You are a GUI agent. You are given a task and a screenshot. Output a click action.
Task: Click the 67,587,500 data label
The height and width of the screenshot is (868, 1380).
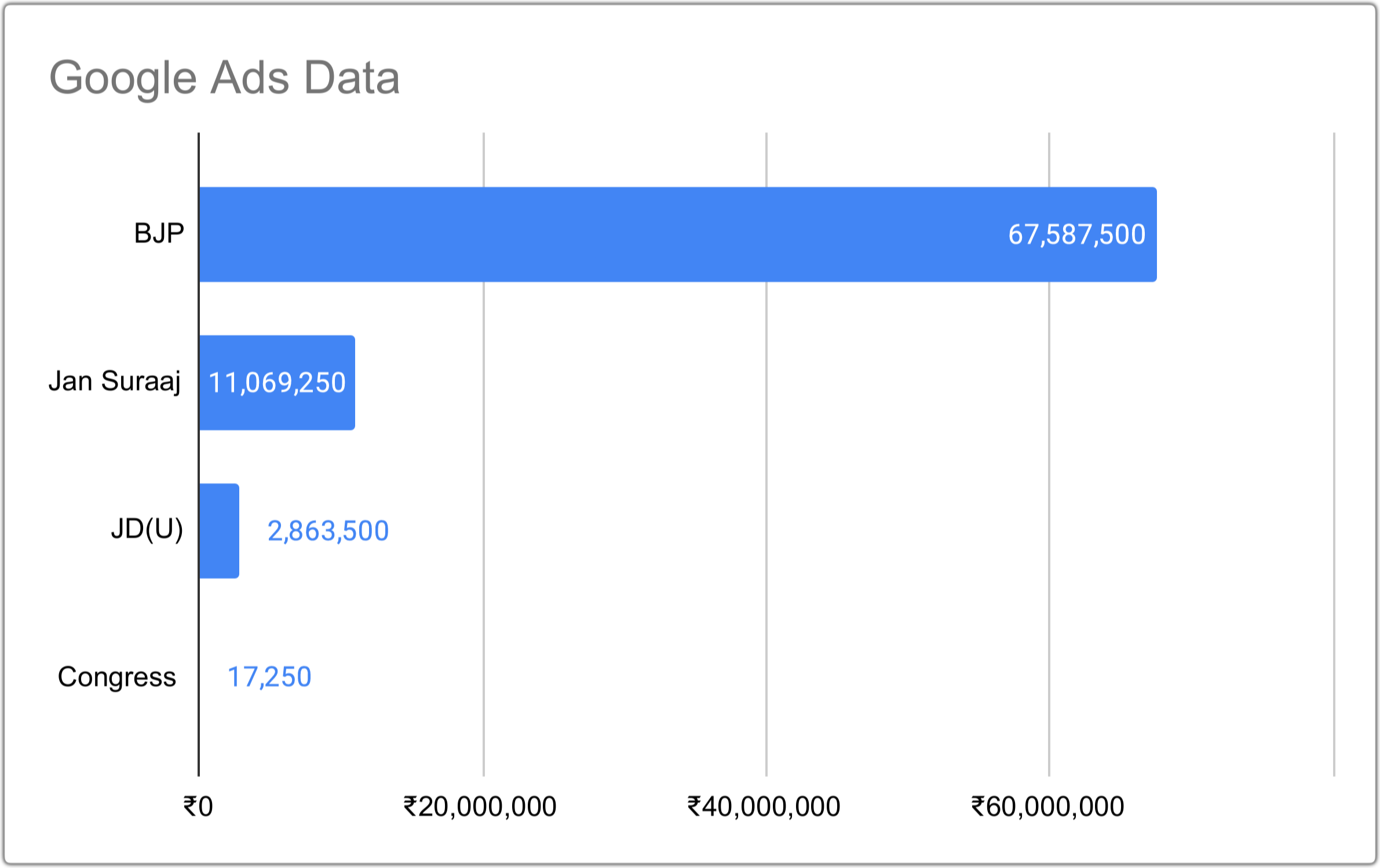1076,235
